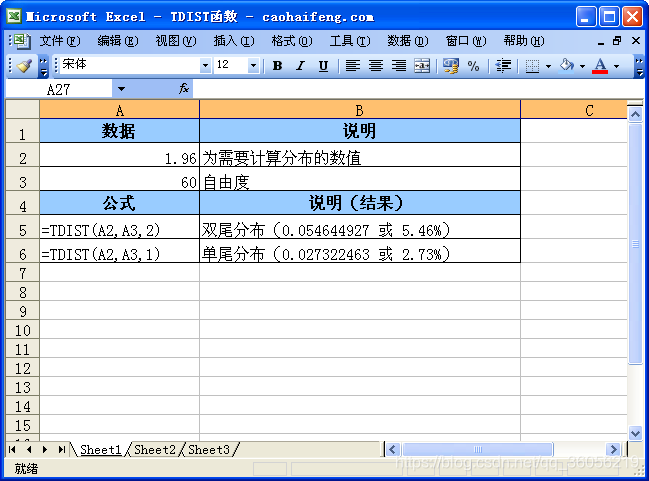Center align text in toolbar
This screenshot has height=481, width=649.
(x=375, y=66)
